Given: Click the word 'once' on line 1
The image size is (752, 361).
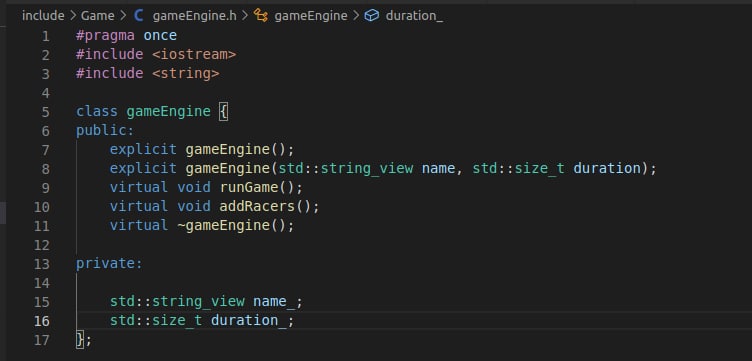Looking at the screenshot, I should point(160,35).
